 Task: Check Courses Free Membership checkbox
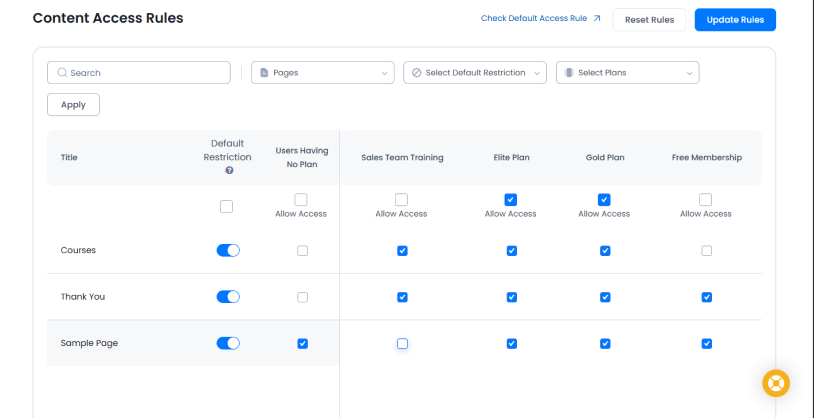click(x=707, y=251)
